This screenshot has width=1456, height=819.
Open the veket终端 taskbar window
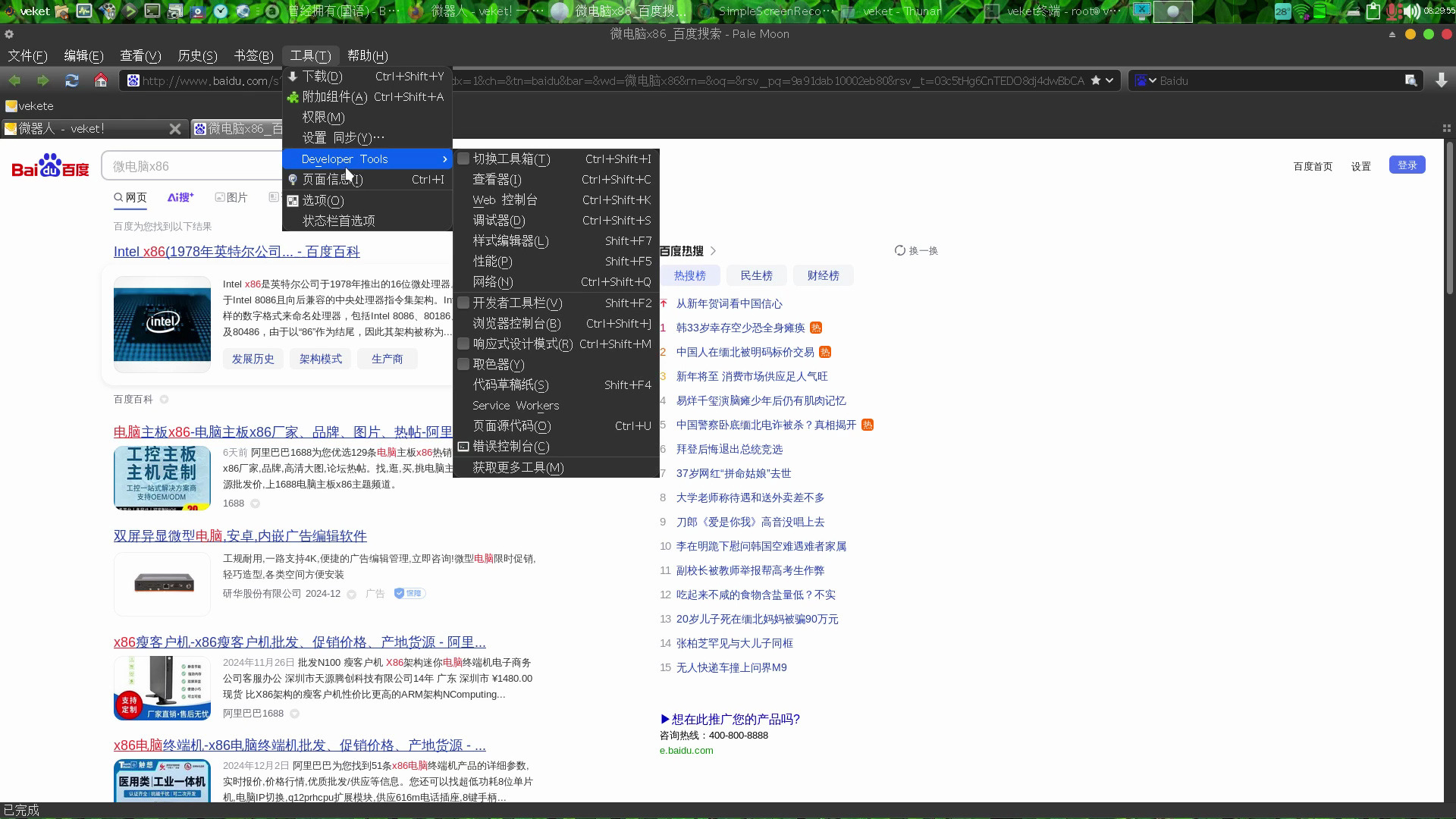coord(1054,11)
